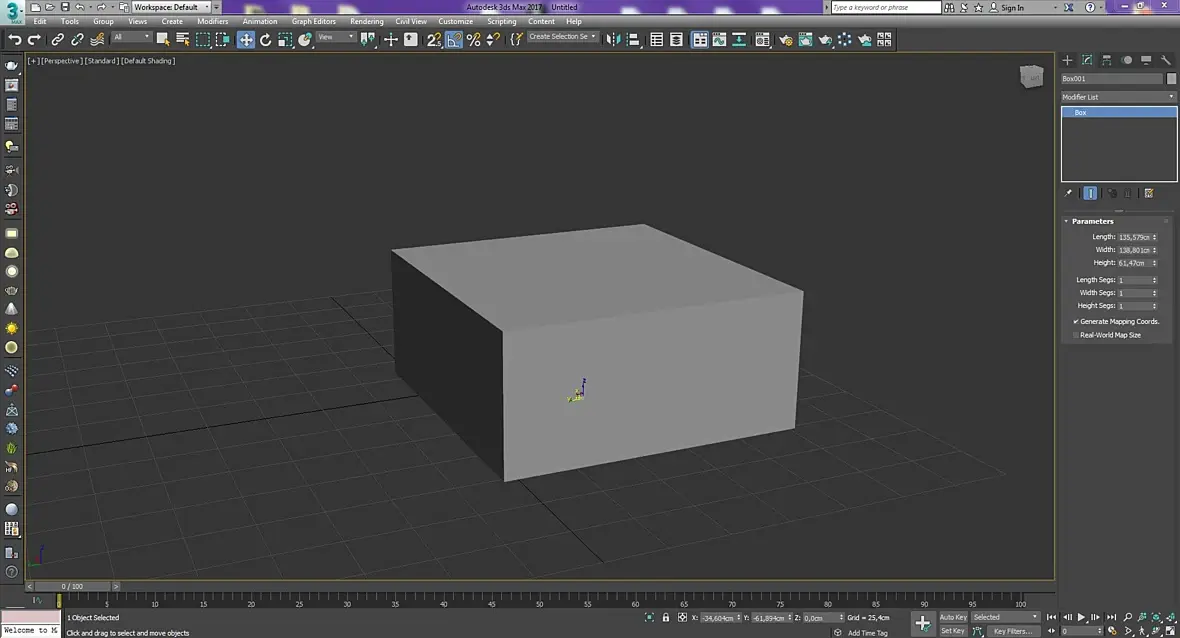Open the Modifiers menu

pos(212,21)
